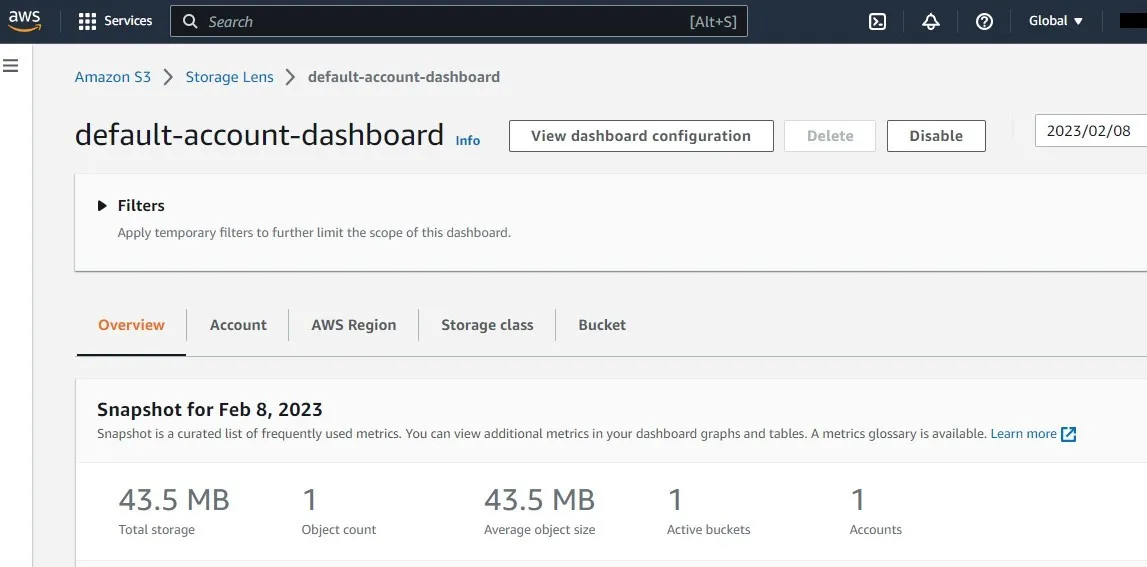Open the Services grid menu
Viewport: 1147px width, 567px height.
(x=87, y=21)
